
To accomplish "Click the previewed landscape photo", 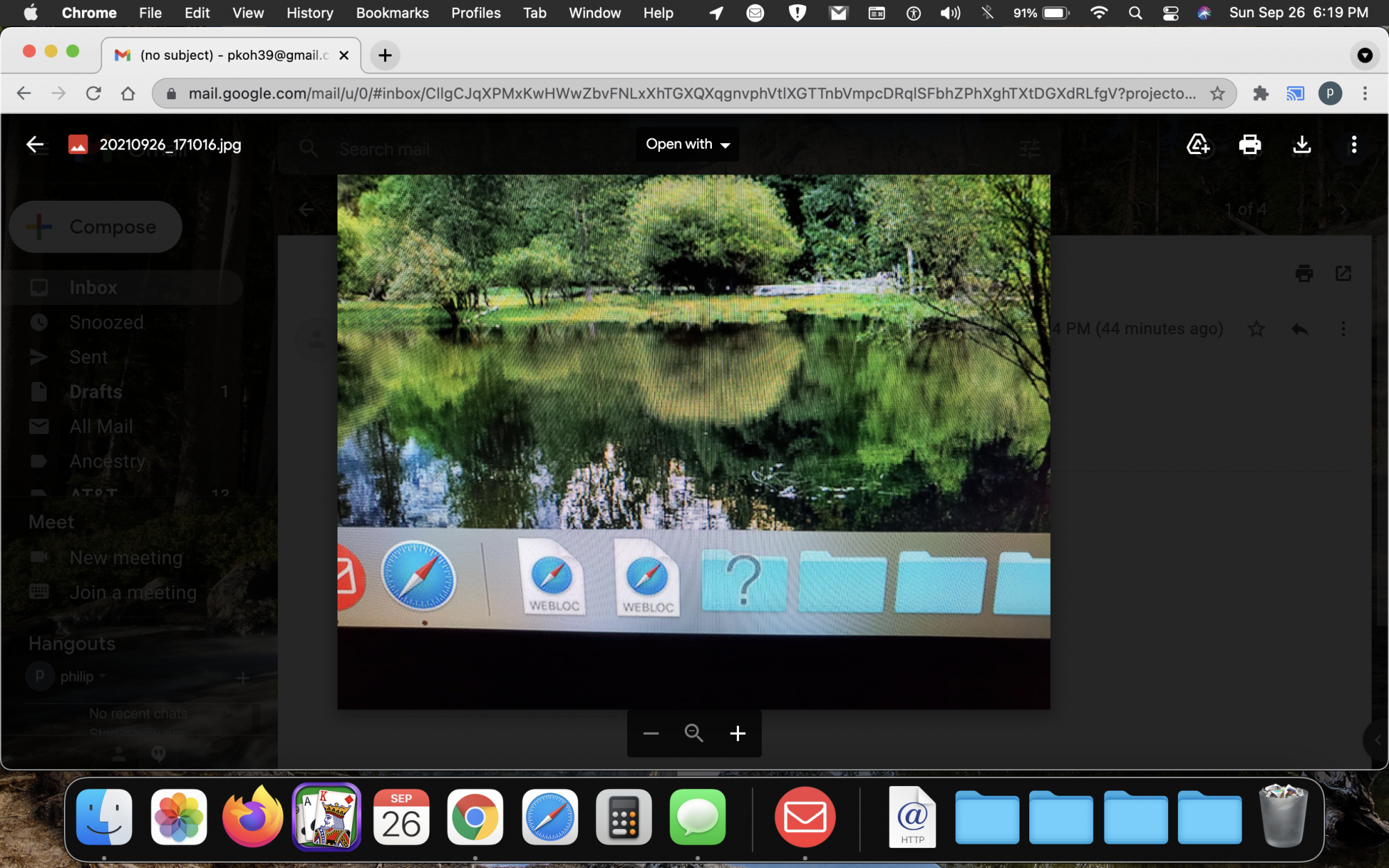I will [694, 442].
